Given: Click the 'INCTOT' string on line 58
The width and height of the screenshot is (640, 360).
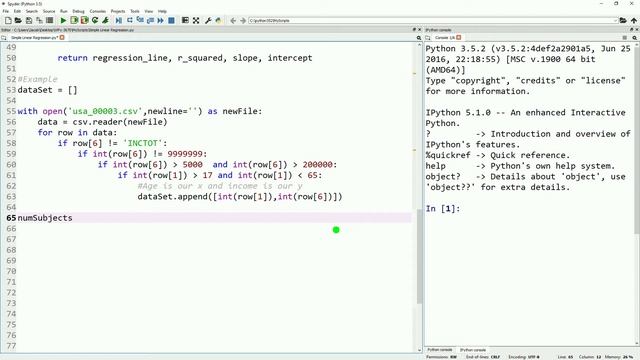Looking at the screenshot, I should click(143, 143).
